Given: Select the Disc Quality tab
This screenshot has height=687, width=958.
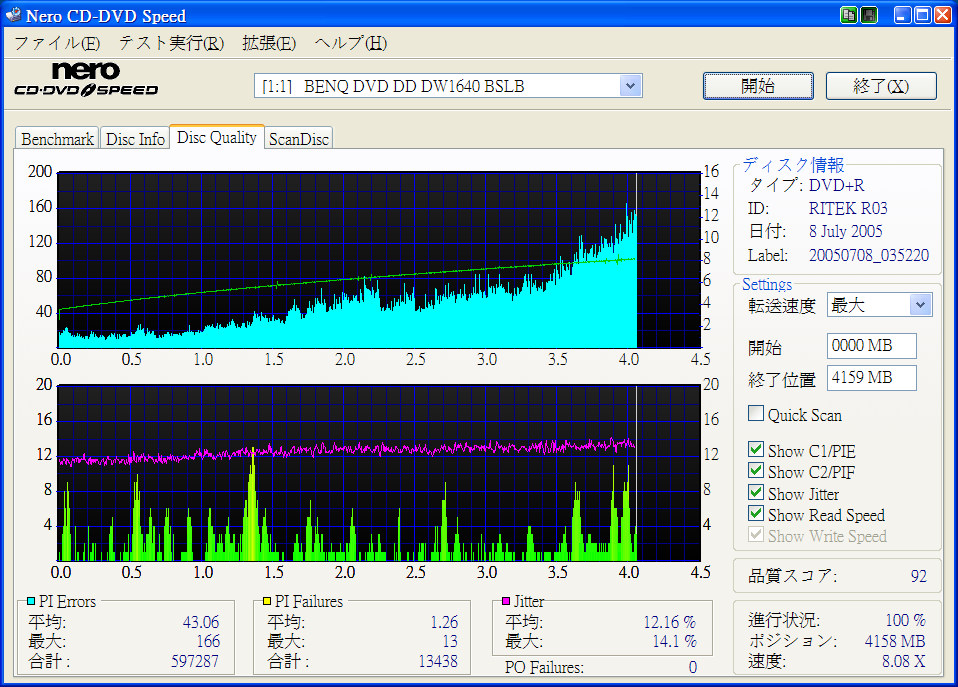Looking at the screenshot, I should tap(217, 137).
